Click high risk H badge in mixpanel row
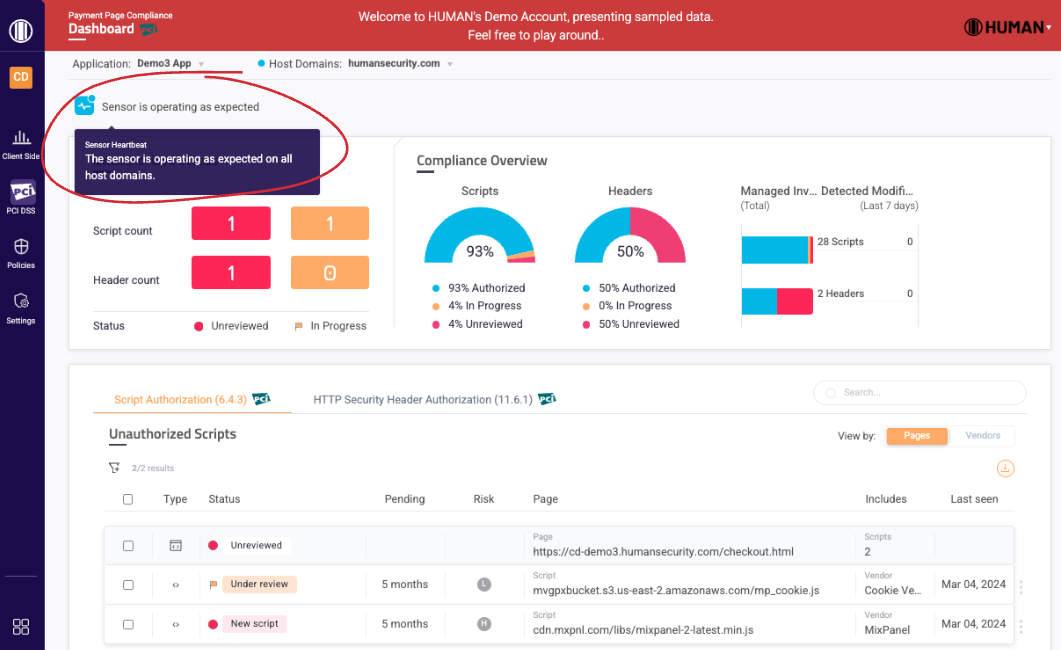This screenshot has height=650, width=1061. pos(484,624)
